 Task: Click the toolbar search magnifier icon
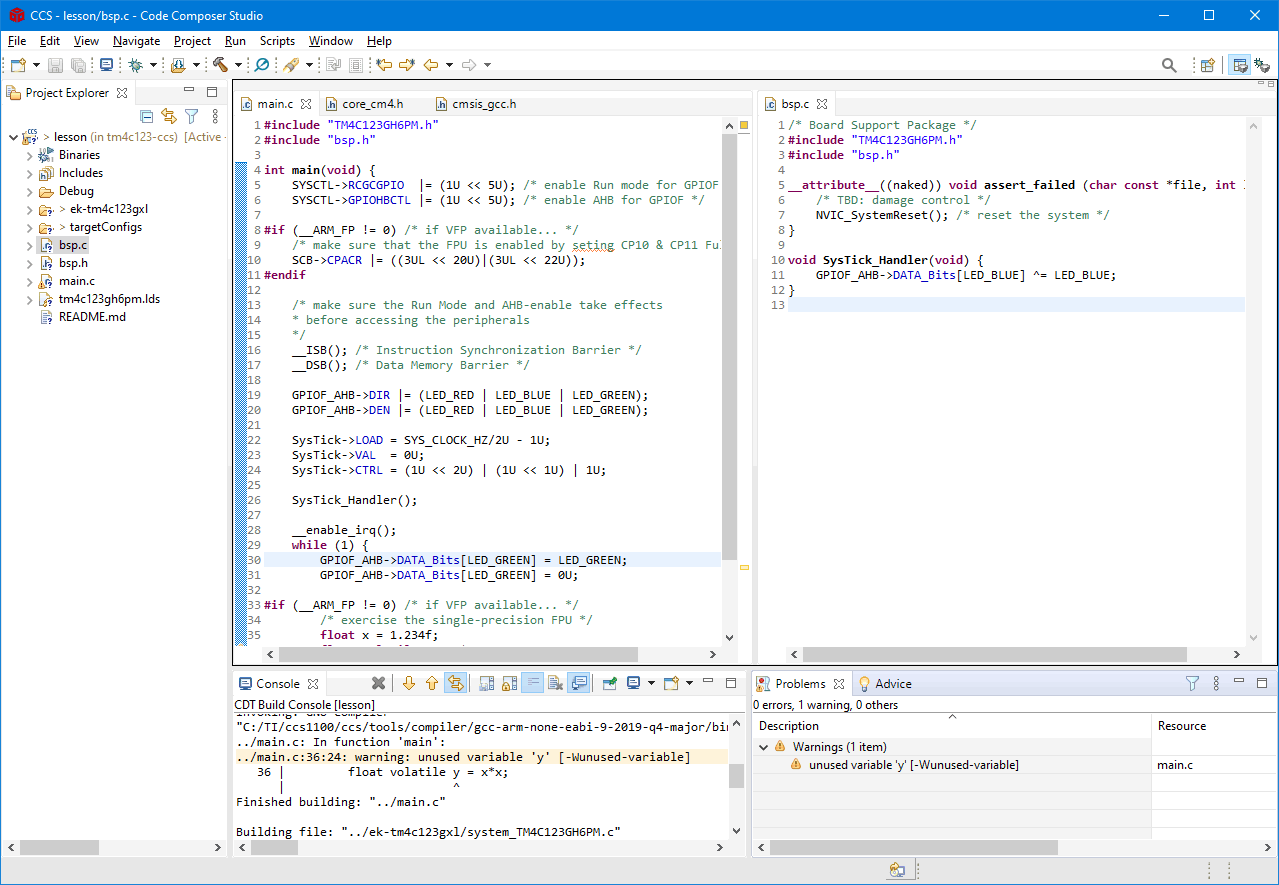[1168, 65]
